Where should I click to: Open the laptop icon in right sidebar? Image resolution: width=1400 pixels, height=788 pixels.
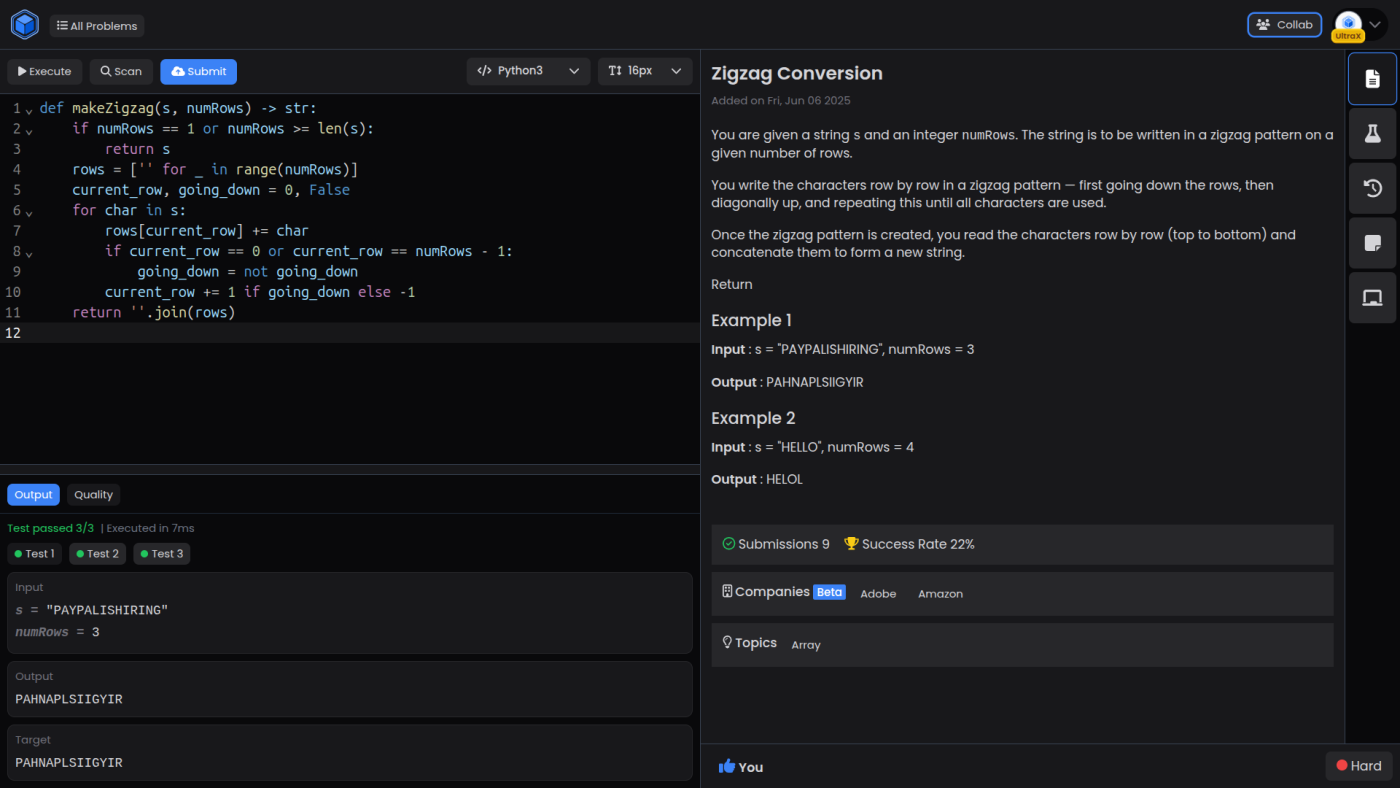[x=1372, y=298]
